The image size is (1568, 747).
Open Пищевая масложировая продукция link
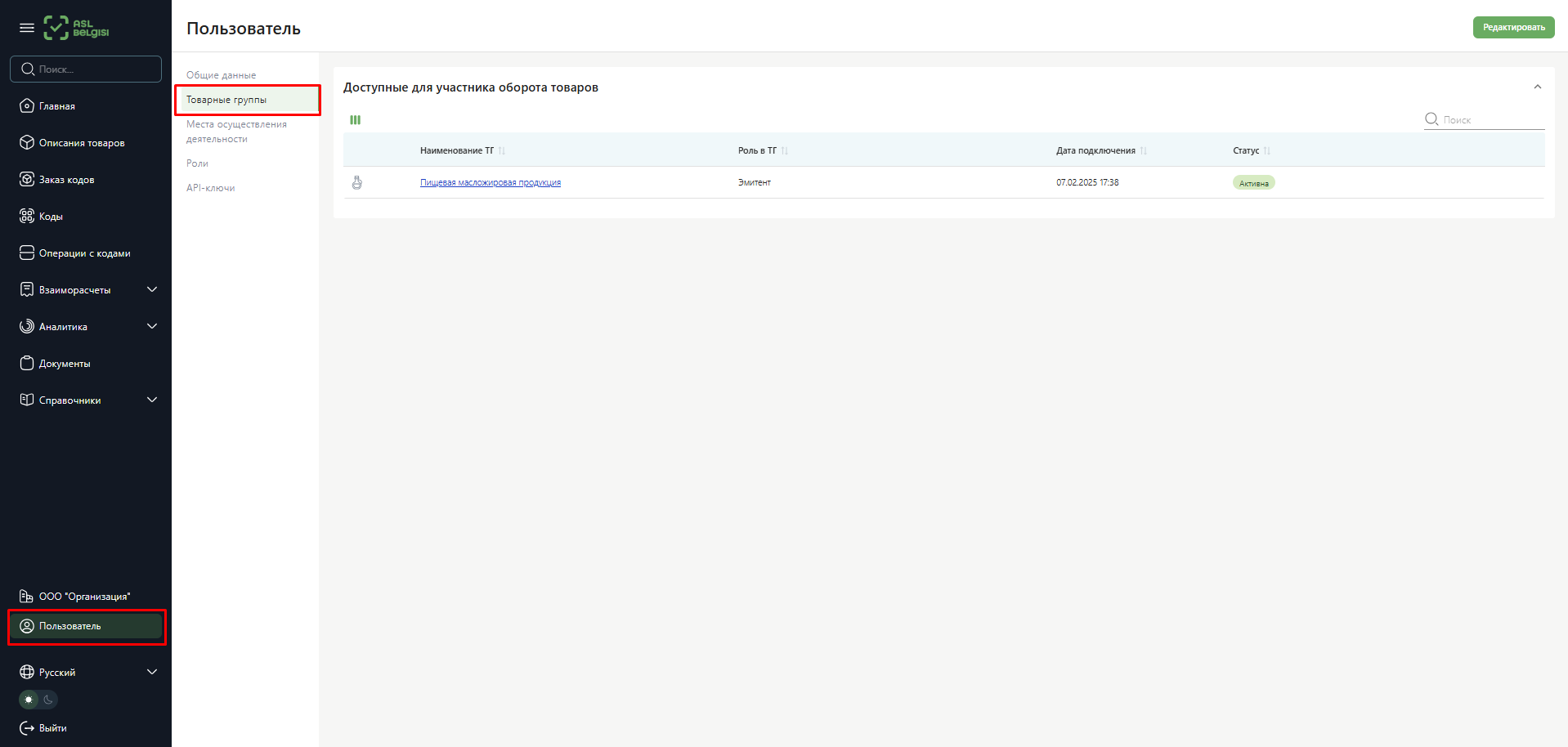point(491,182)
